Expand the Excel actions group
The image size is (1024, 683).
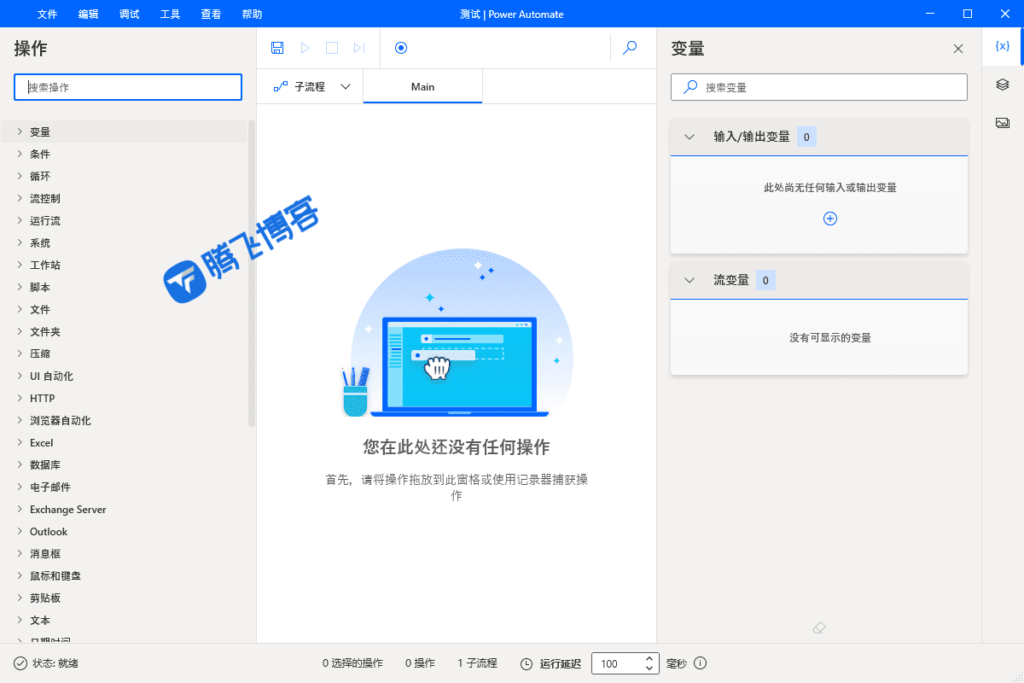pyautogui.click(x=39, y=442)
